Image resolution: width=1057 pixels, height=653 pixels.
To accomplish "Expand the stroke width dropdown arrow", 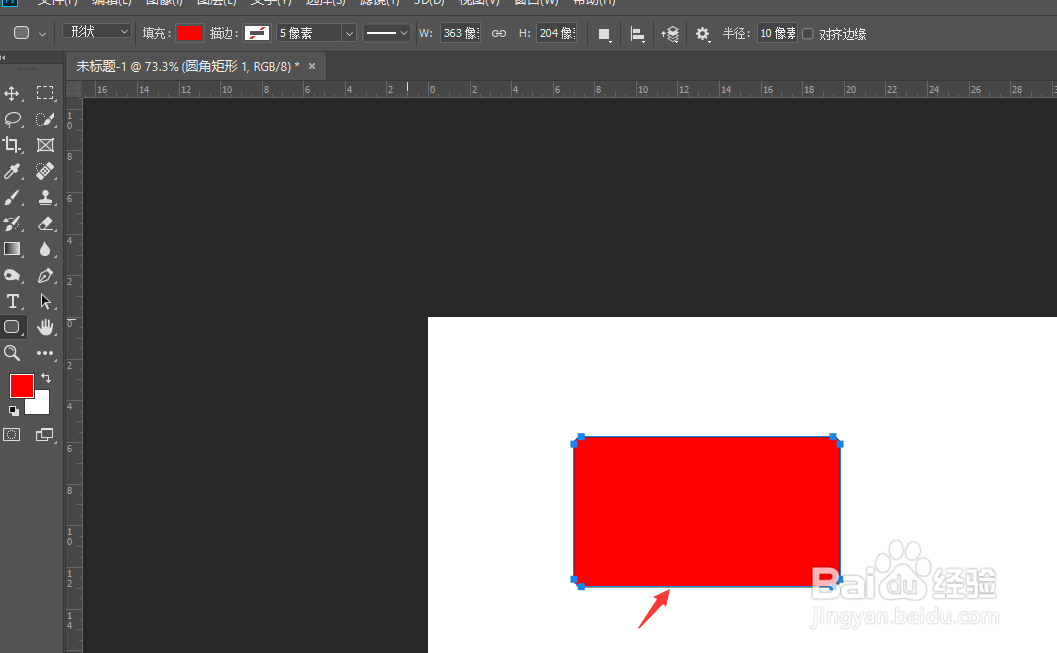I will [x=349, y=33].
